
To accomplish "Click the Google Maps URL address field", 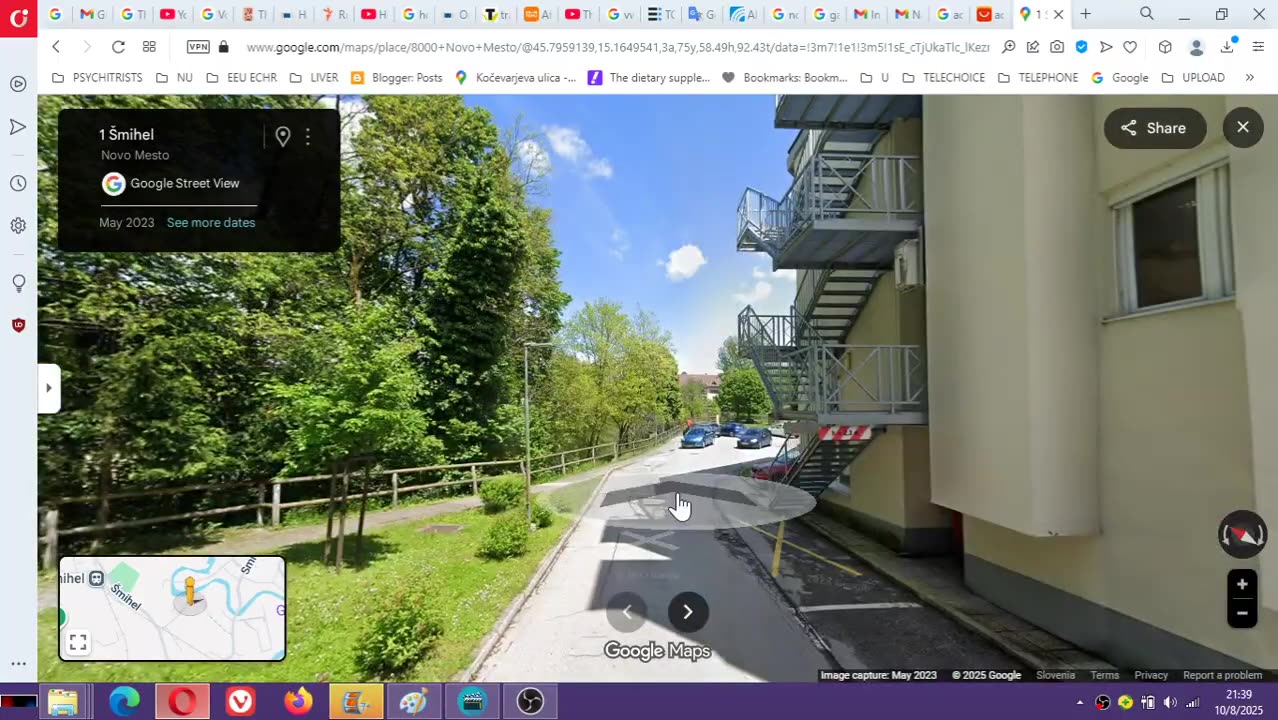I will coord(617,47).
